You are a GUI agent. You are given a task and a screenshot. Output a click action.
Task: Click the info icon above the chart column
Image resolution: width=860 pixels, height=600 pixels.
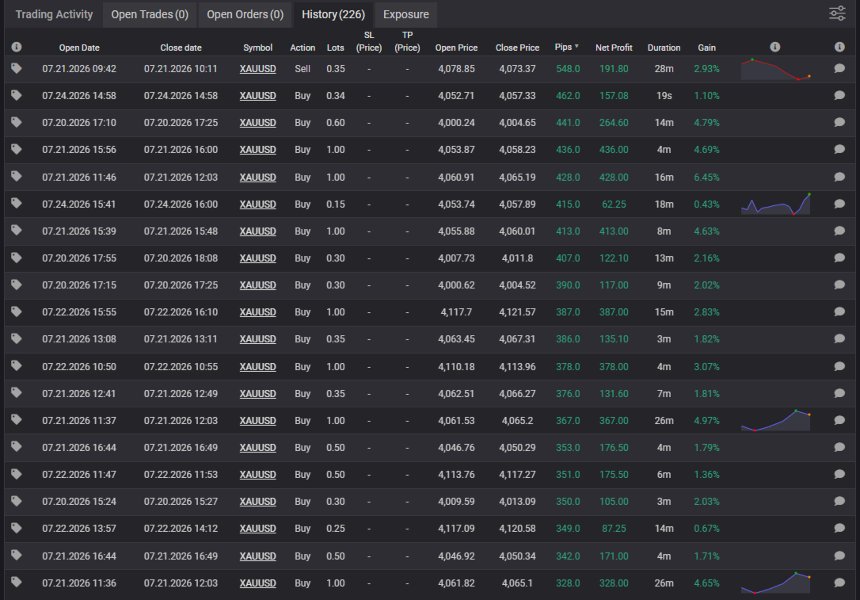(774, 47)
